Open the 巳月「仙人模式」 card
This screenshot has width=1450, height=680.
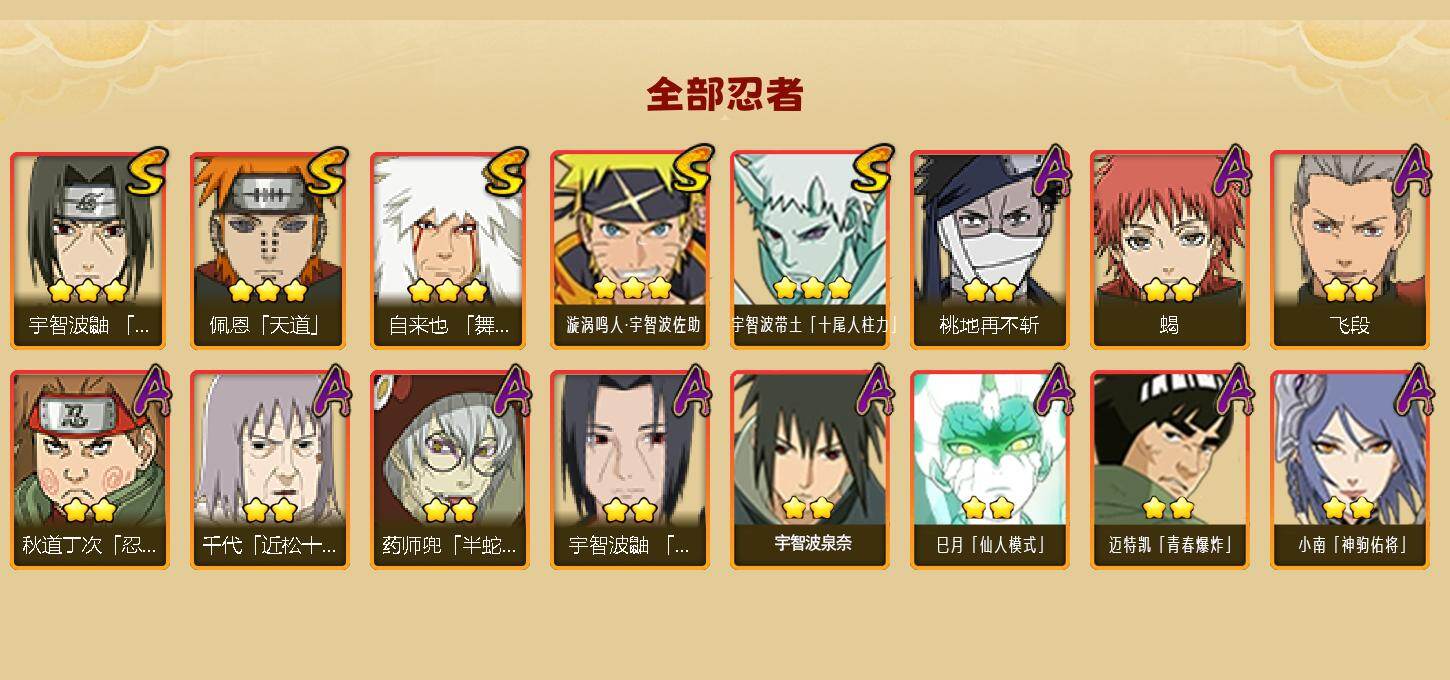point(989,470)
